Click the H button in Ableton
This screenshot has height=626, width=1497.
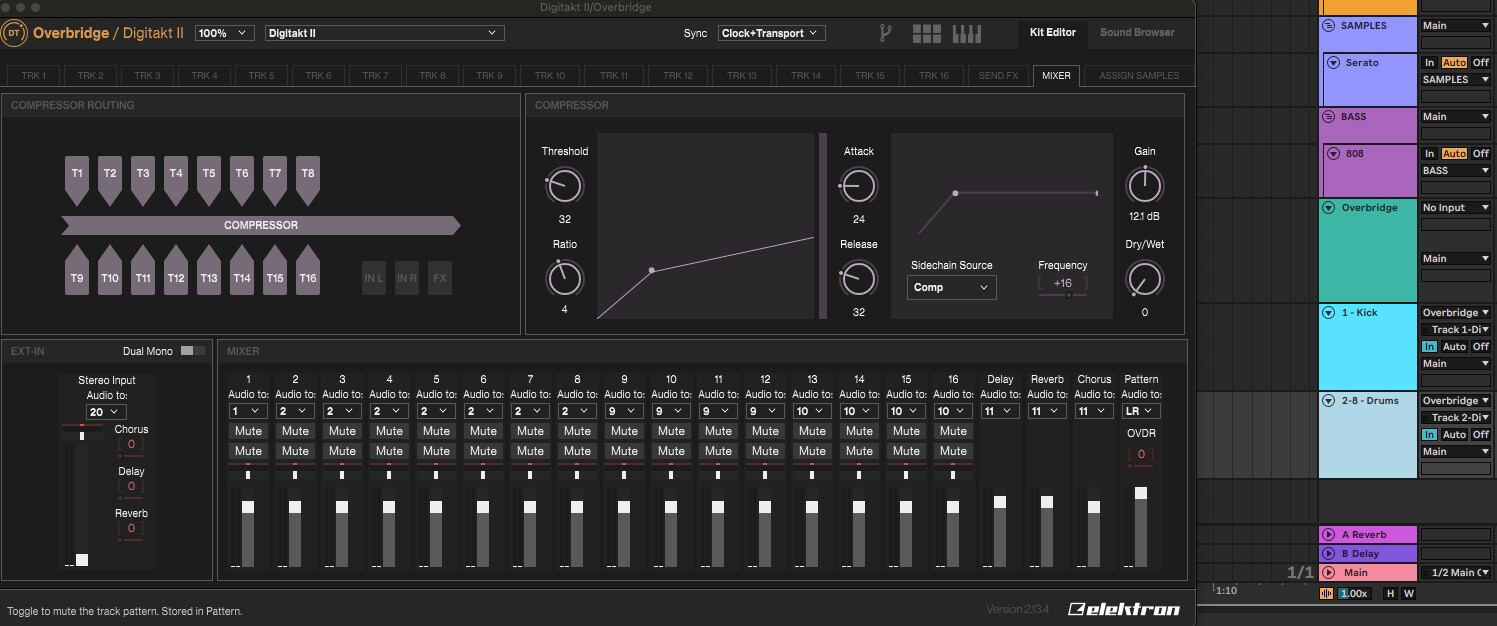1390,593
